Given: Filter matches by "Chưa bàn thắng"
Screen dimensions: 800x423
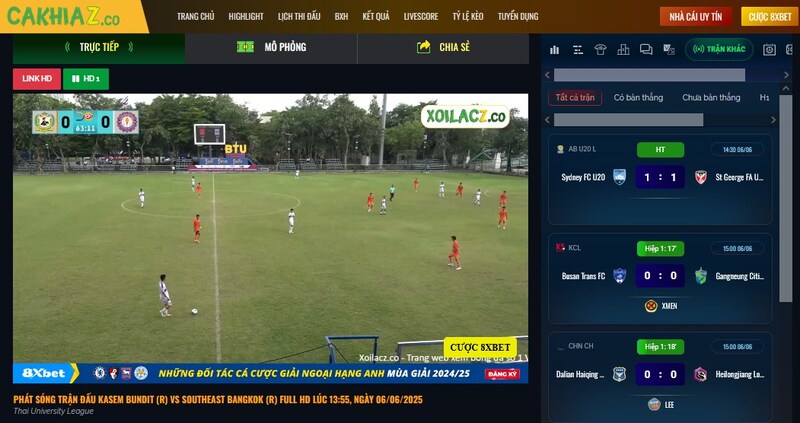Looking at the screenshot, I should (x=711, y=97).
